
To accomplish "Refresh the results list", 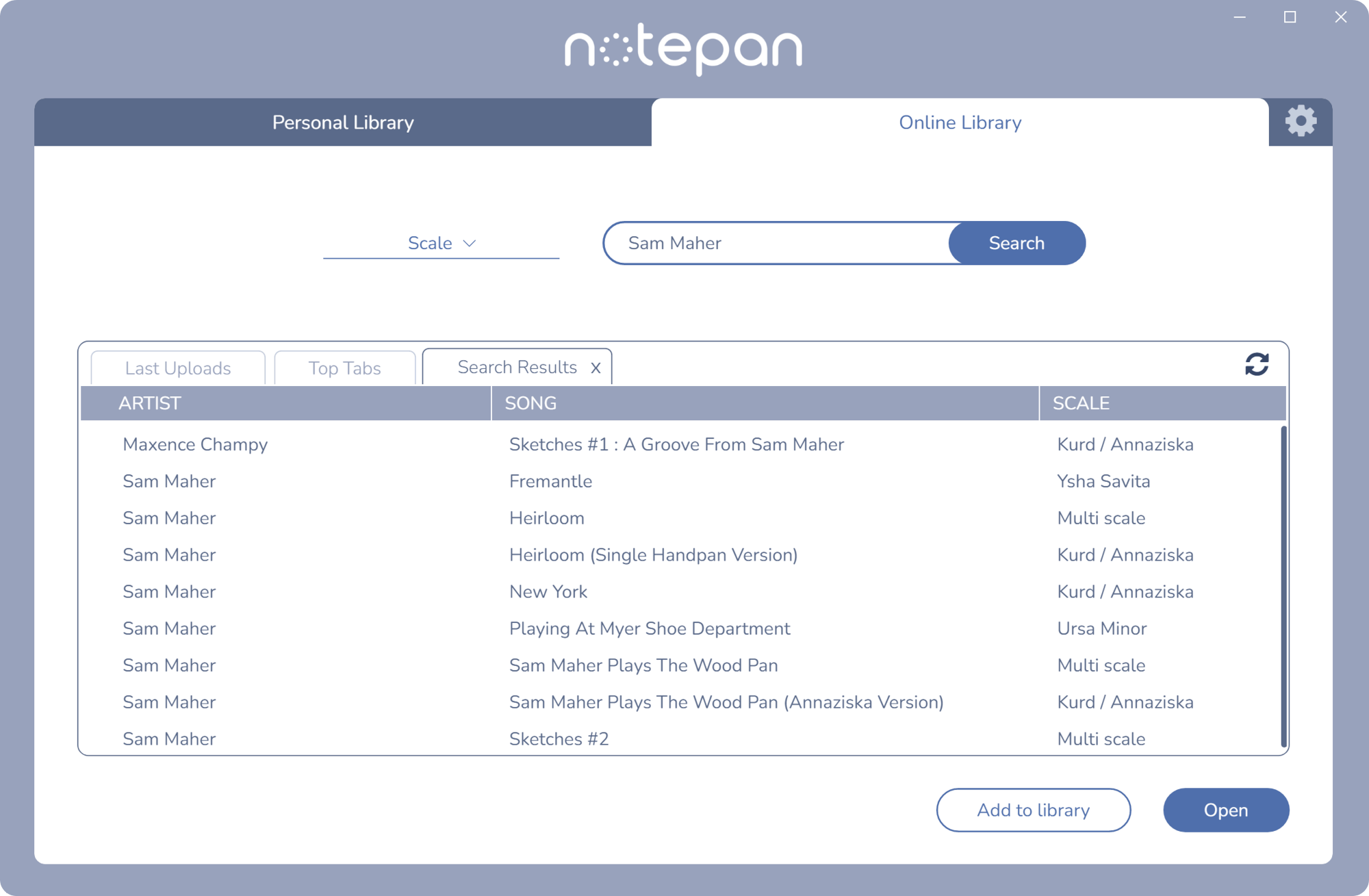I will [1257, 364].
